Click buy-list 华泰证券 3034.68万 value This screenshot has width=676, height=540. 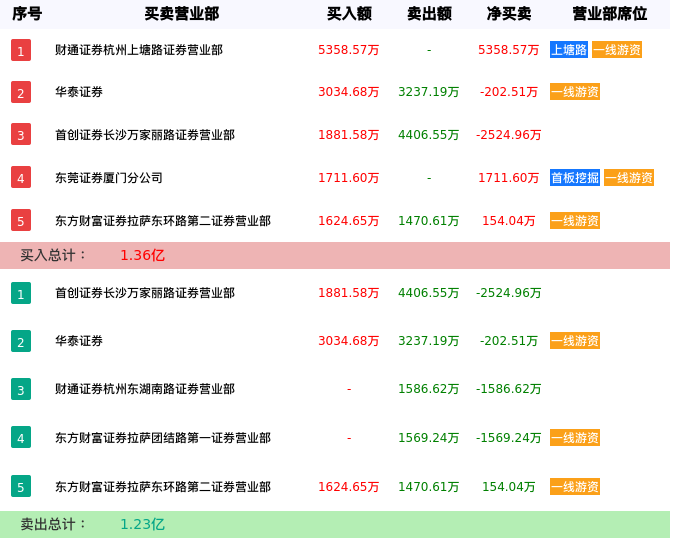point(349,92)
